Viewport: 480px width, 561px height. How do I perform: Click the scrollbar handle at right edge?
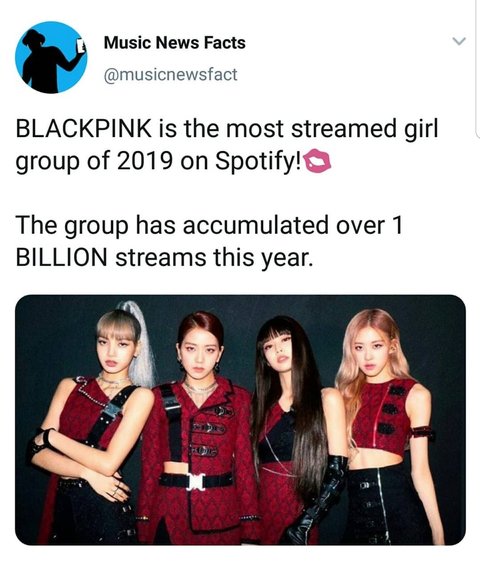478,68
